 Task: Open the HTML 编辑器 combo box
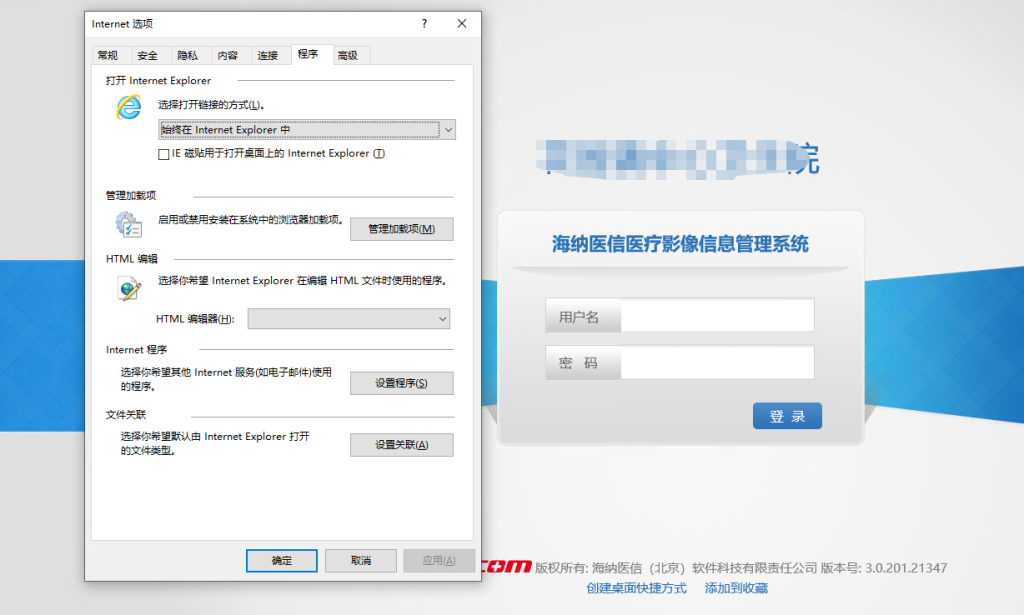click(x=349, y=319)
